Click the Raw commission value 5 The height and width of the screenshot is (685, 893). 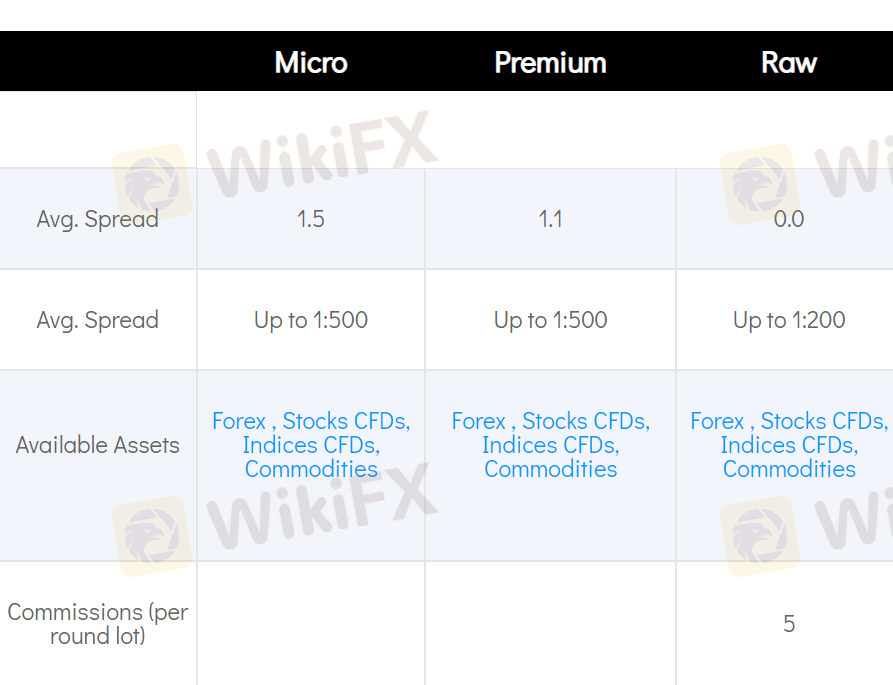pos(789,624)
